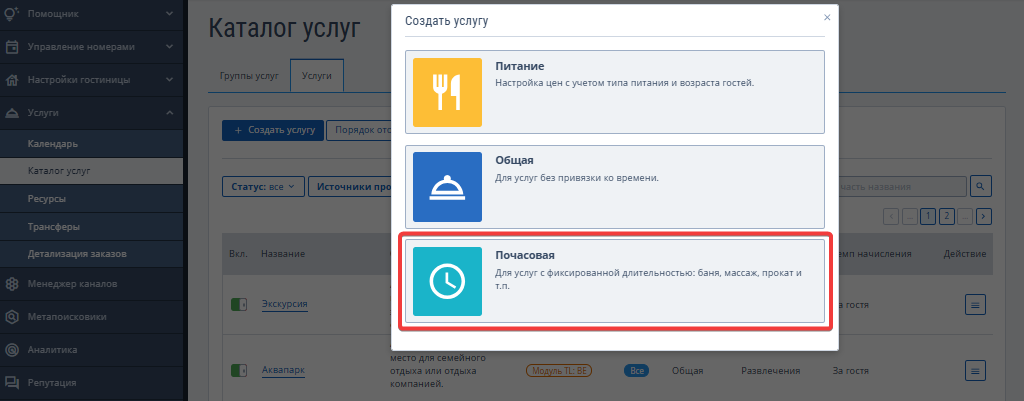Click the Вкл. column header
1024x401 pixels.
point(238,253)
